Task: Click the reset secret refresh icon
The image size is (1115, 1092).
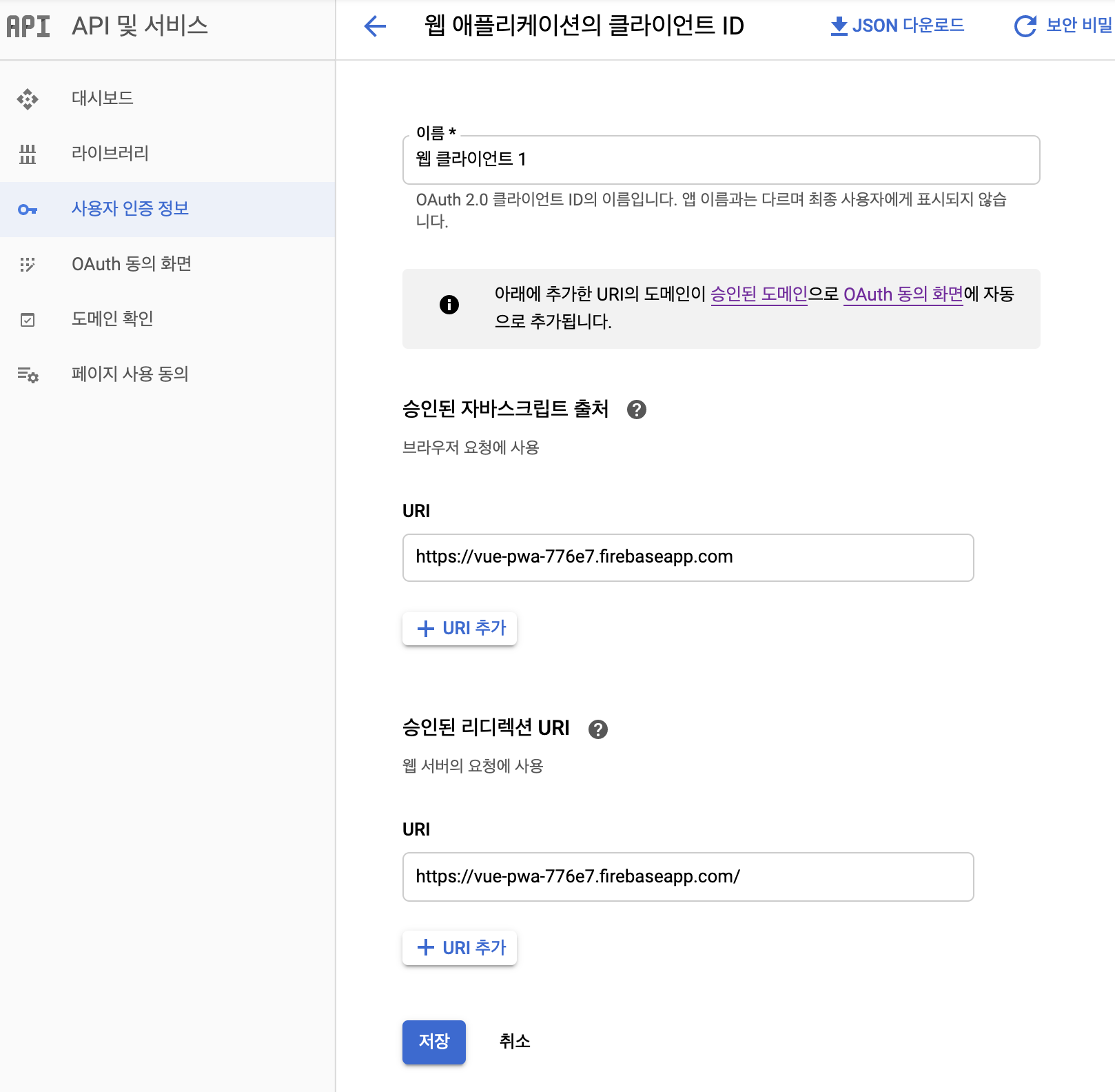Action: point(1025,26)
